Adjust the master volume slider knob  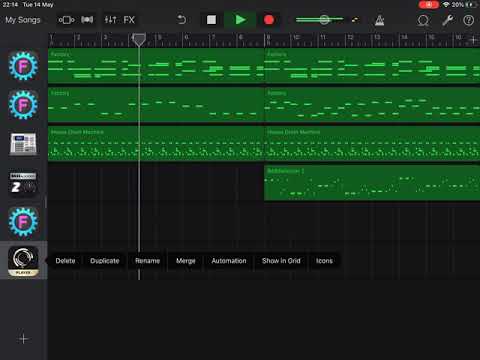tap(324, 20)
